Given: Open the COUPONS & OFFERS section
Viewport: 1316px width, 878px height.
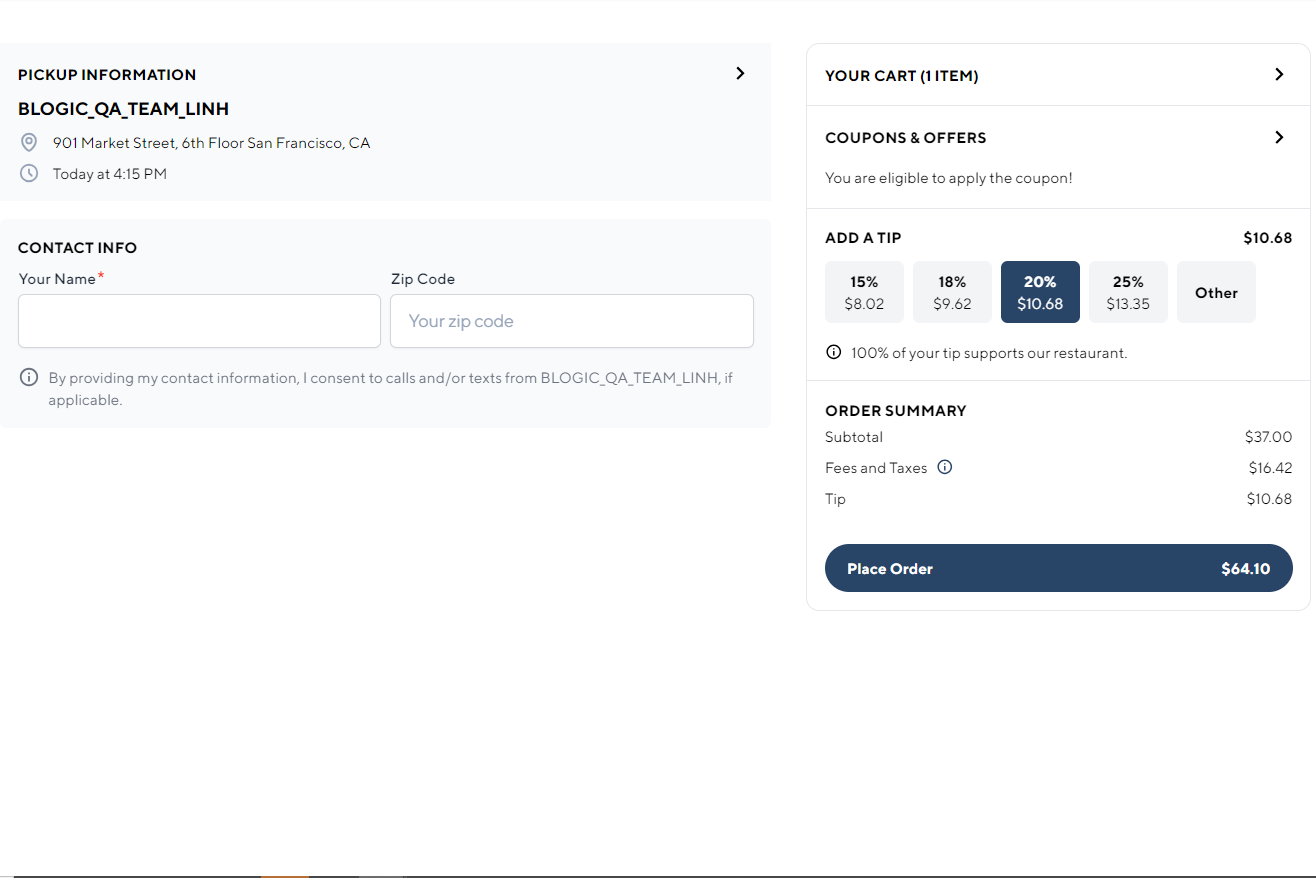Looking at the screenshot, I should [x=1279, y=137].
